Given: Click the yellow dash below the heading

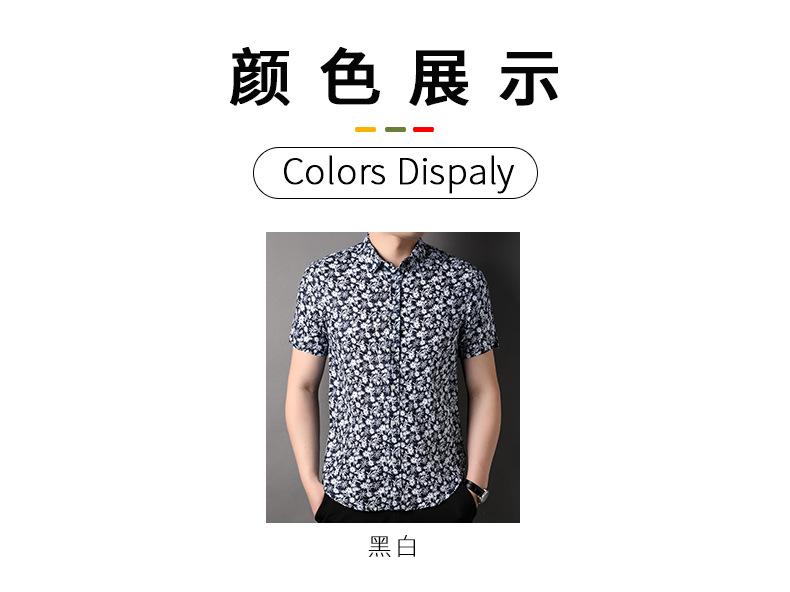Looking at the screenshot, I should coord(365,129).
